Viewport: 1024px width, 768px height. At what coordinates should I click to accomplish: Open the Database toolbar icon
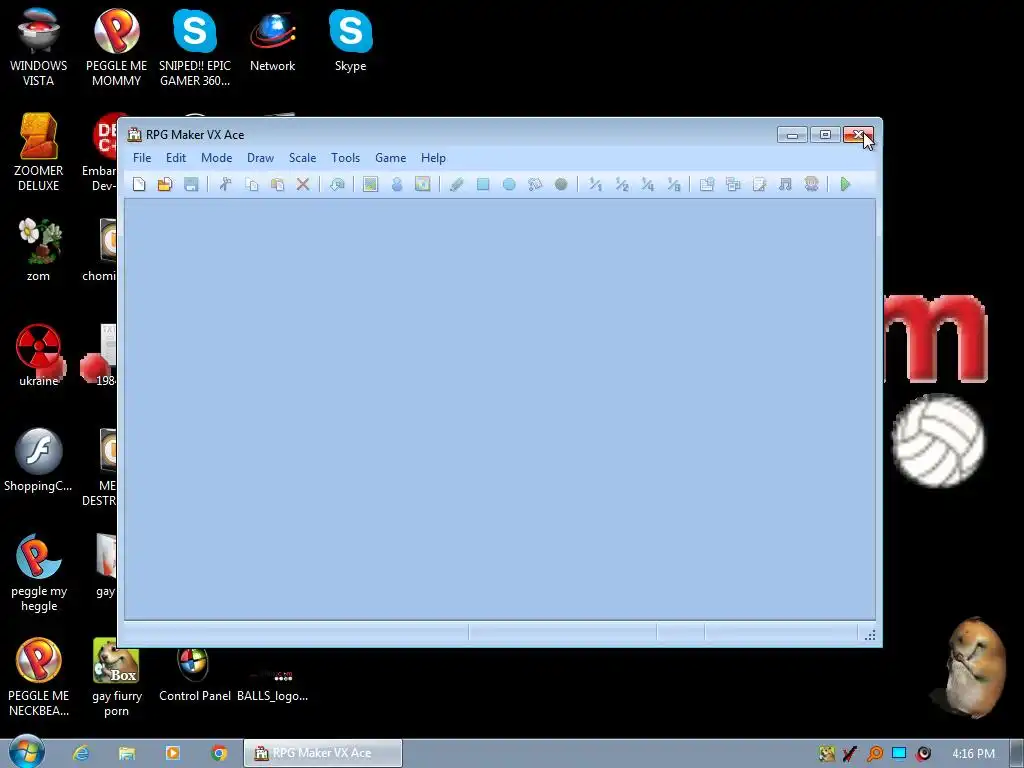[x=707, y=184]
